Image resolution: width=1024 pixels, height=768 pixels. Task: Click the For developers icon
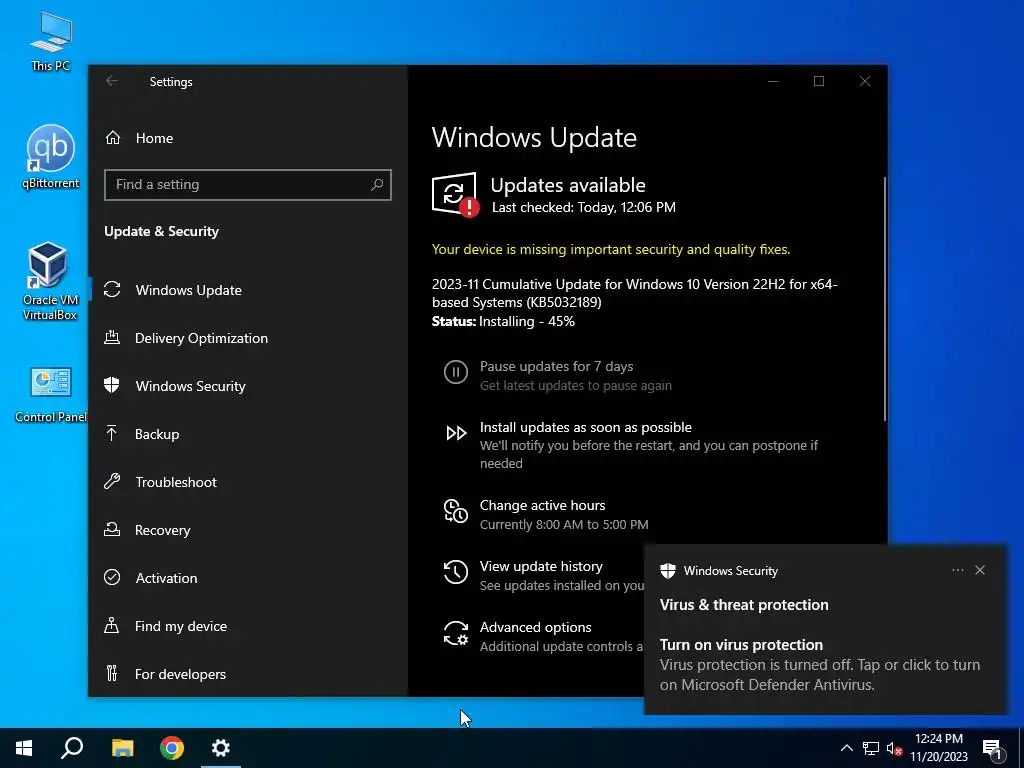coord(112,673)
